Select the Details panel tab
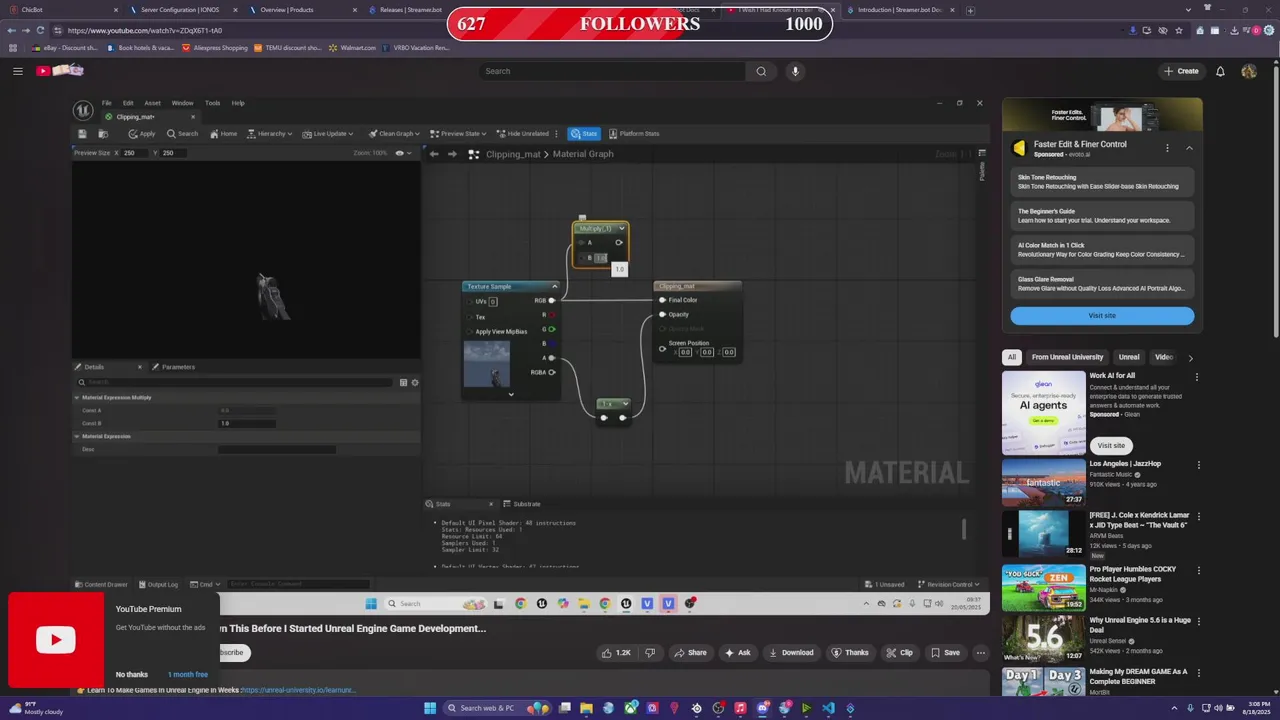 click(x=94, y=367)
